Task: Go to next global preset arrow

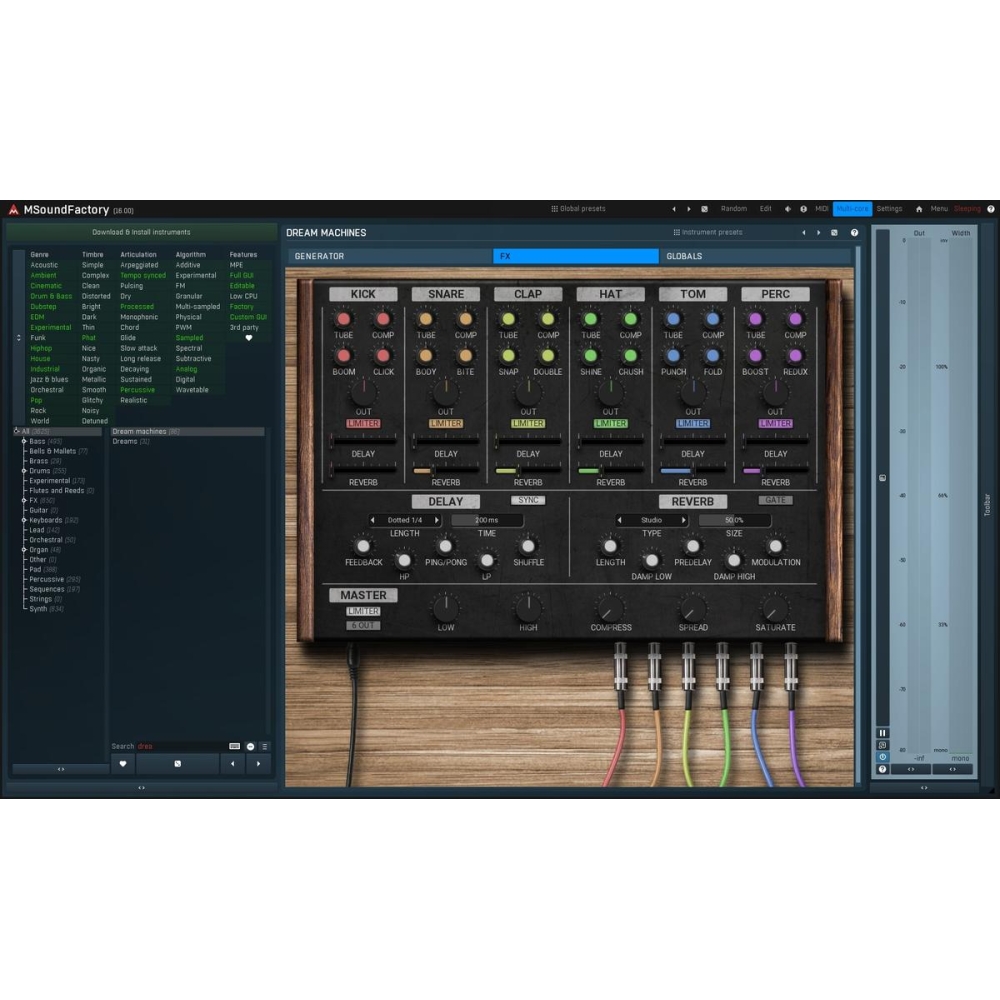Action: (689, 209)
